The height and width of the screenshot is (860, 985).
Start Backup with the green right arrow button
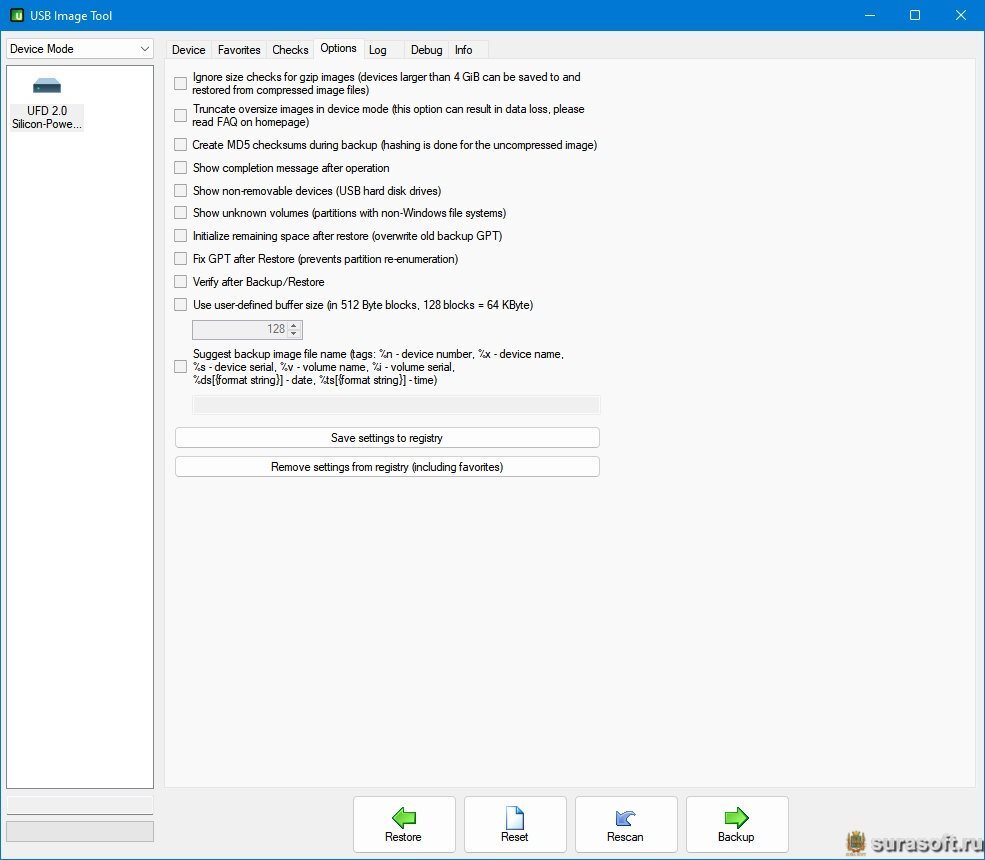point(737,824)
